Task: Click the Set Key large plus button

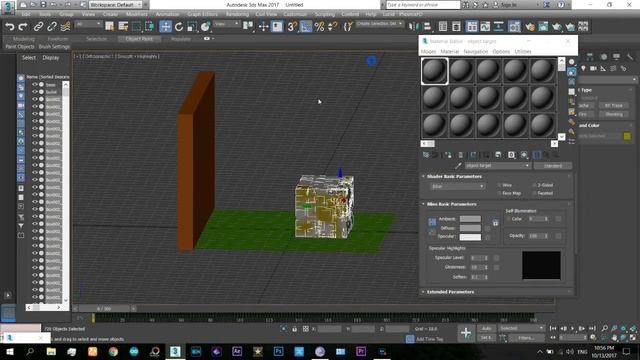Action: (x=466, y=333)
